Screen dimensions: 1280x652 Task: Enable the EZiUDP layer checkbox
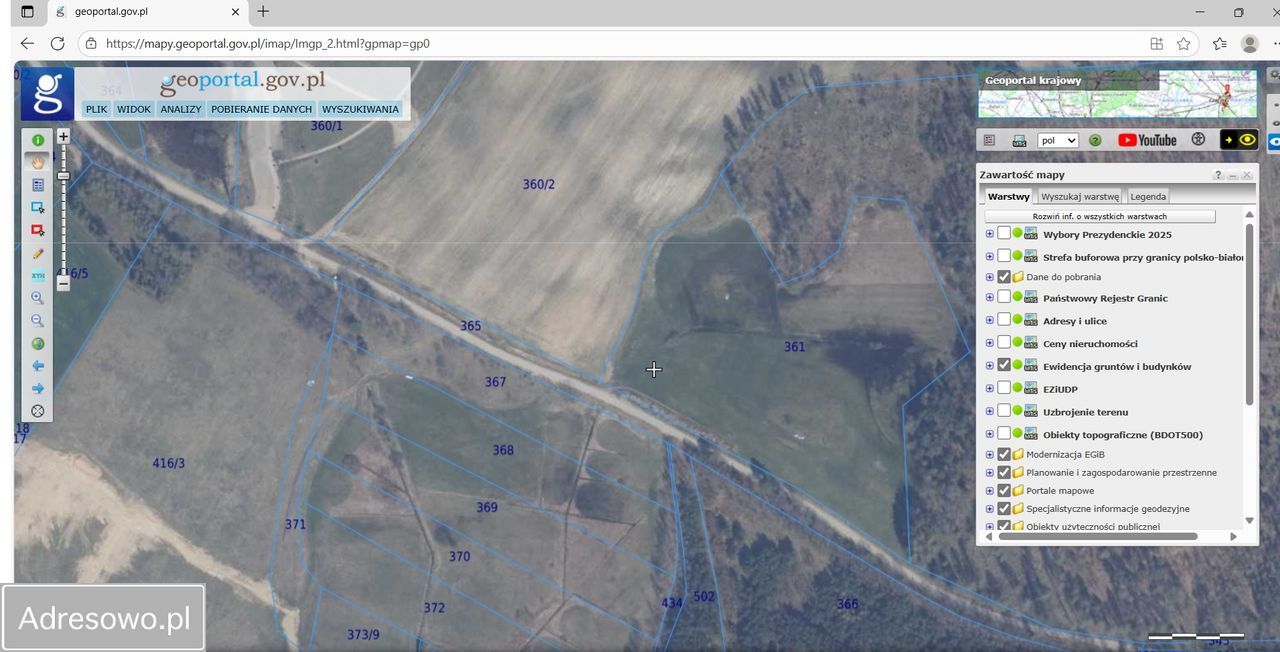pyautogui.click(x=1004, y=389)
